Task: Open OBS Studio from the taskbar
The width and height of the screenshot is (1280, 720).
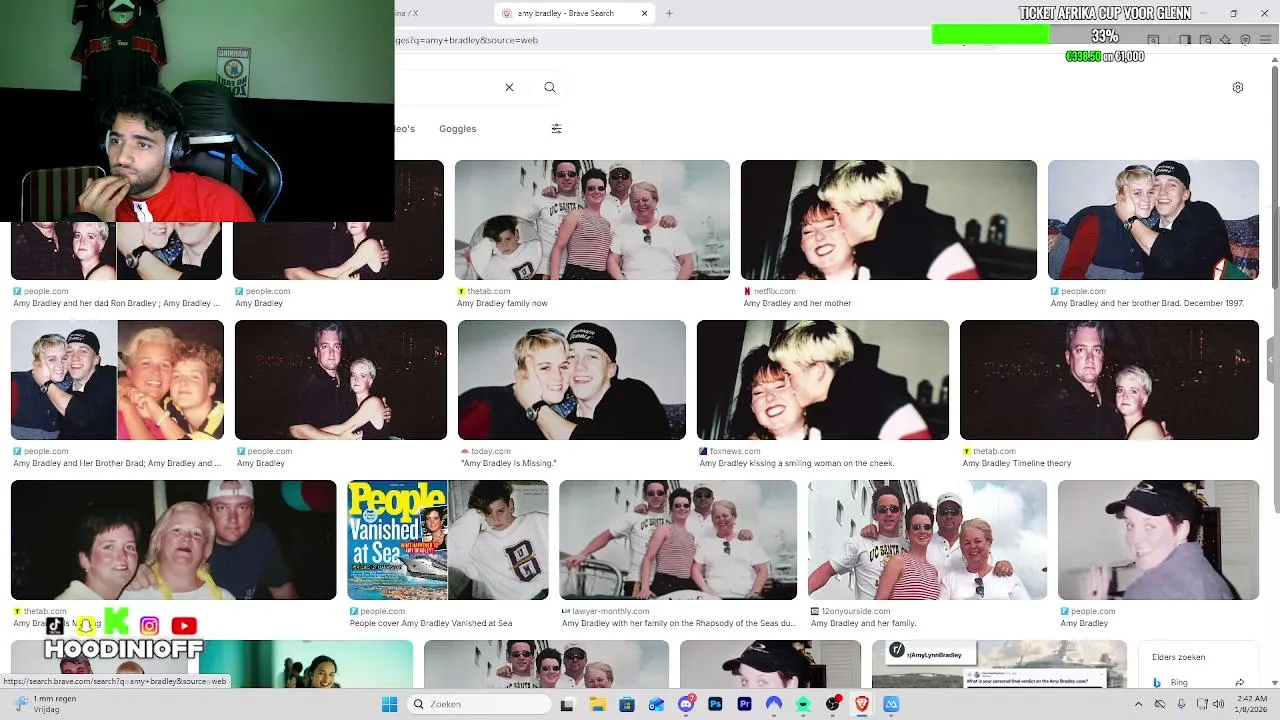Action: [x=833, y=704]
